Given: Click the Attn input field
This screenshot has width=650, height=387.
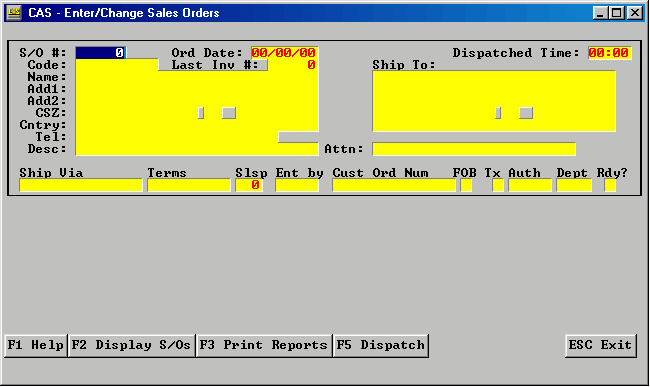Looking at the screenshot, I should tap(474, 149).
